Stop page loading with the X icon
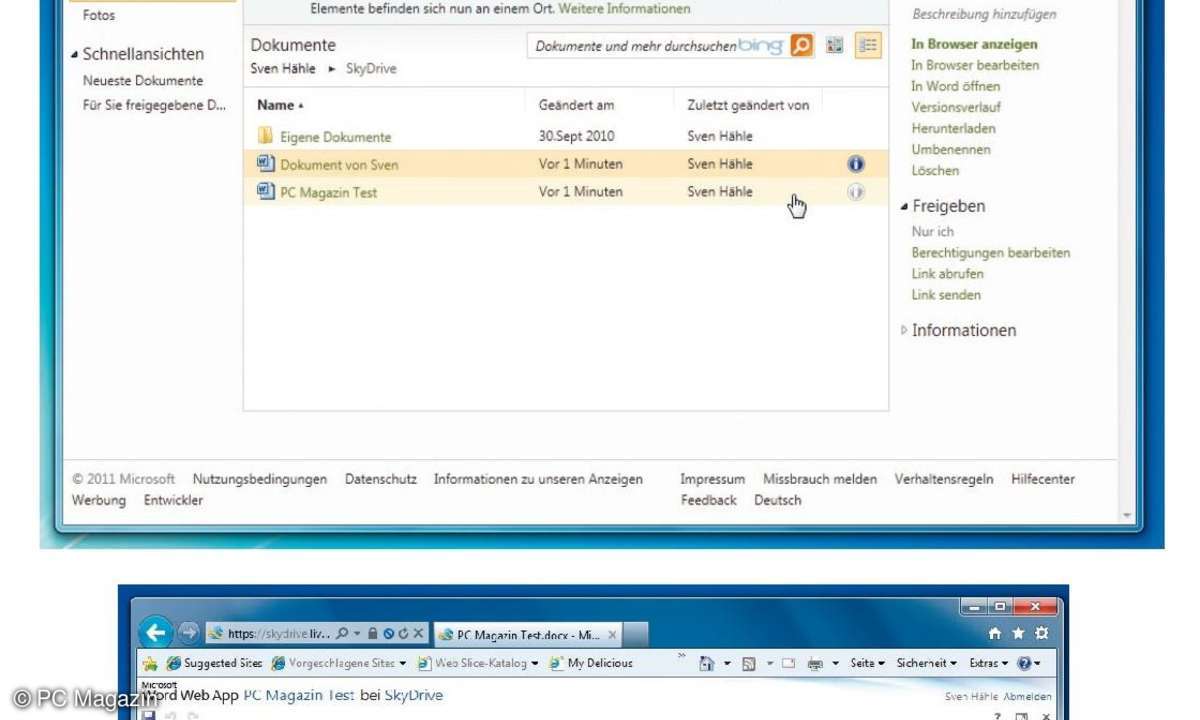The image size is (1200, 720). click(x=417, y=634)
